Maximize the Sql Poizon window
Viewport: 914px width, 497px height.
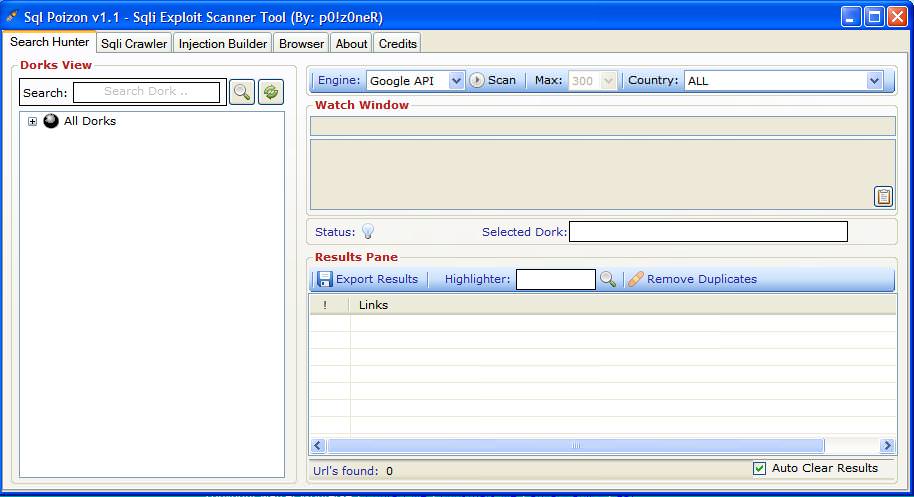coord(874,16)
